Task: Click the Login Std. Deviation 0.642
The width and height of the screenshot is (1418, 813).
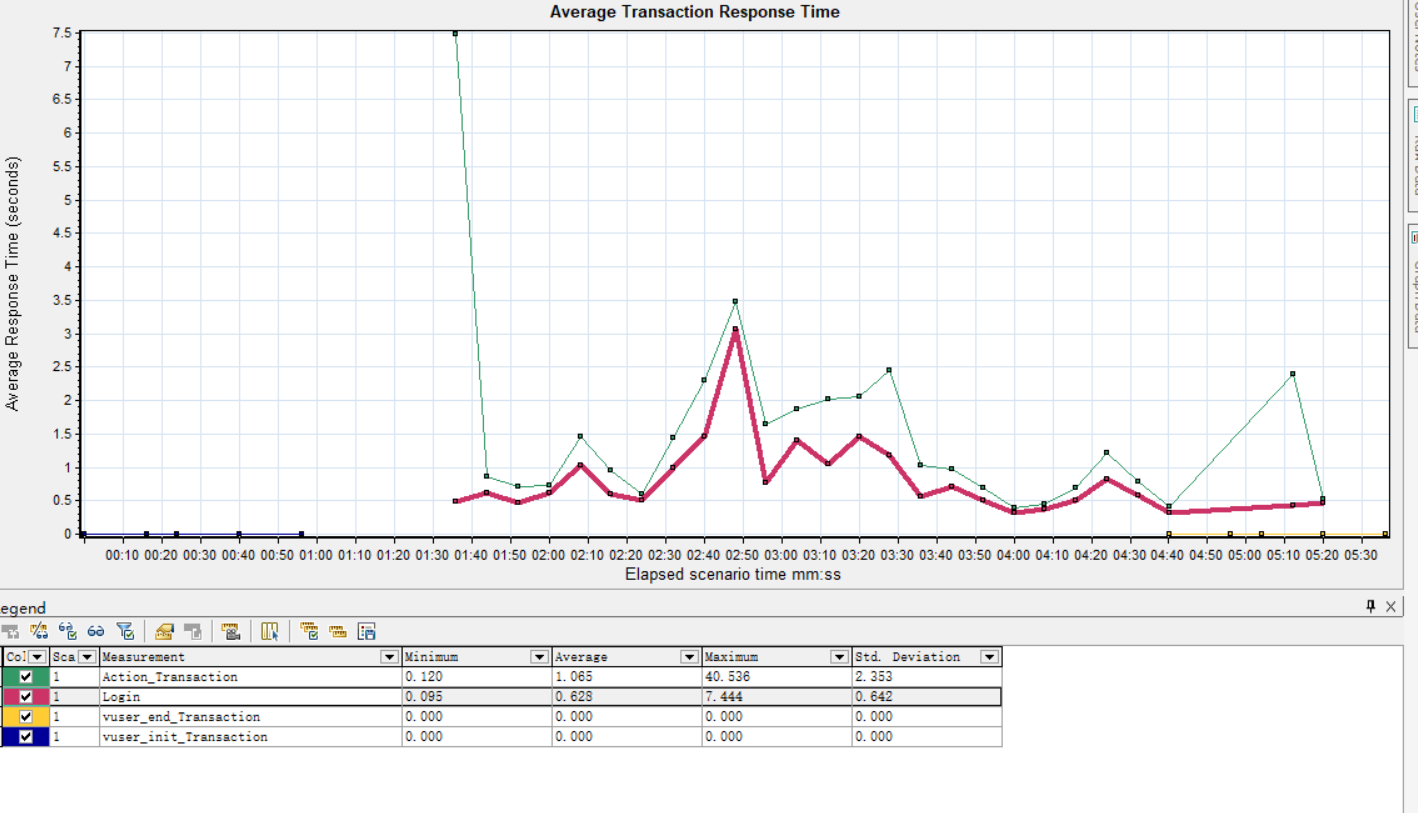Action: (x=873, y=697)
